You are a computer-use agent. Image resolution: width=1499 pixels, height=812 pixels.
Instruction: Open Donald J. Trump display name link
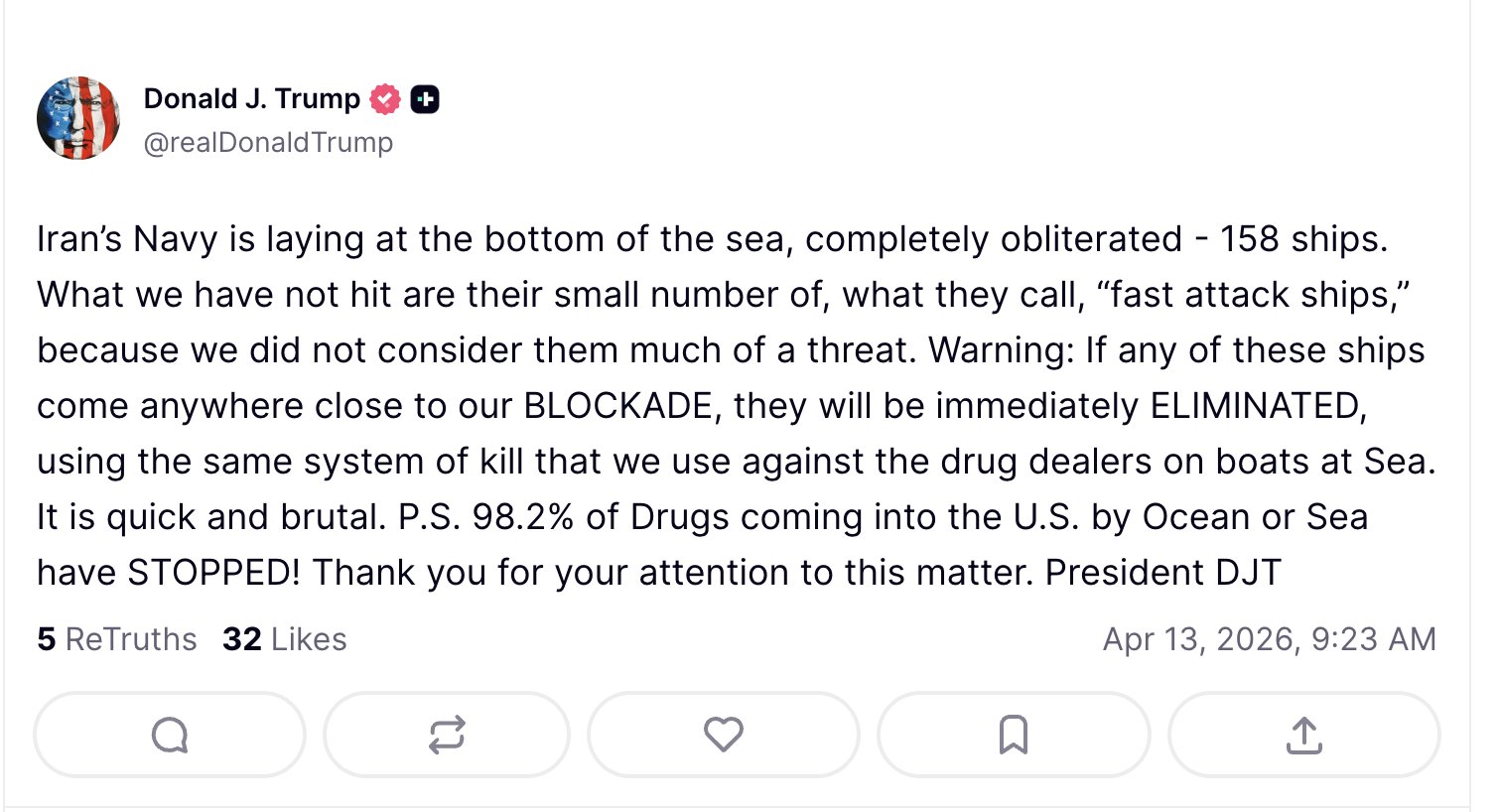click(251, 98)
